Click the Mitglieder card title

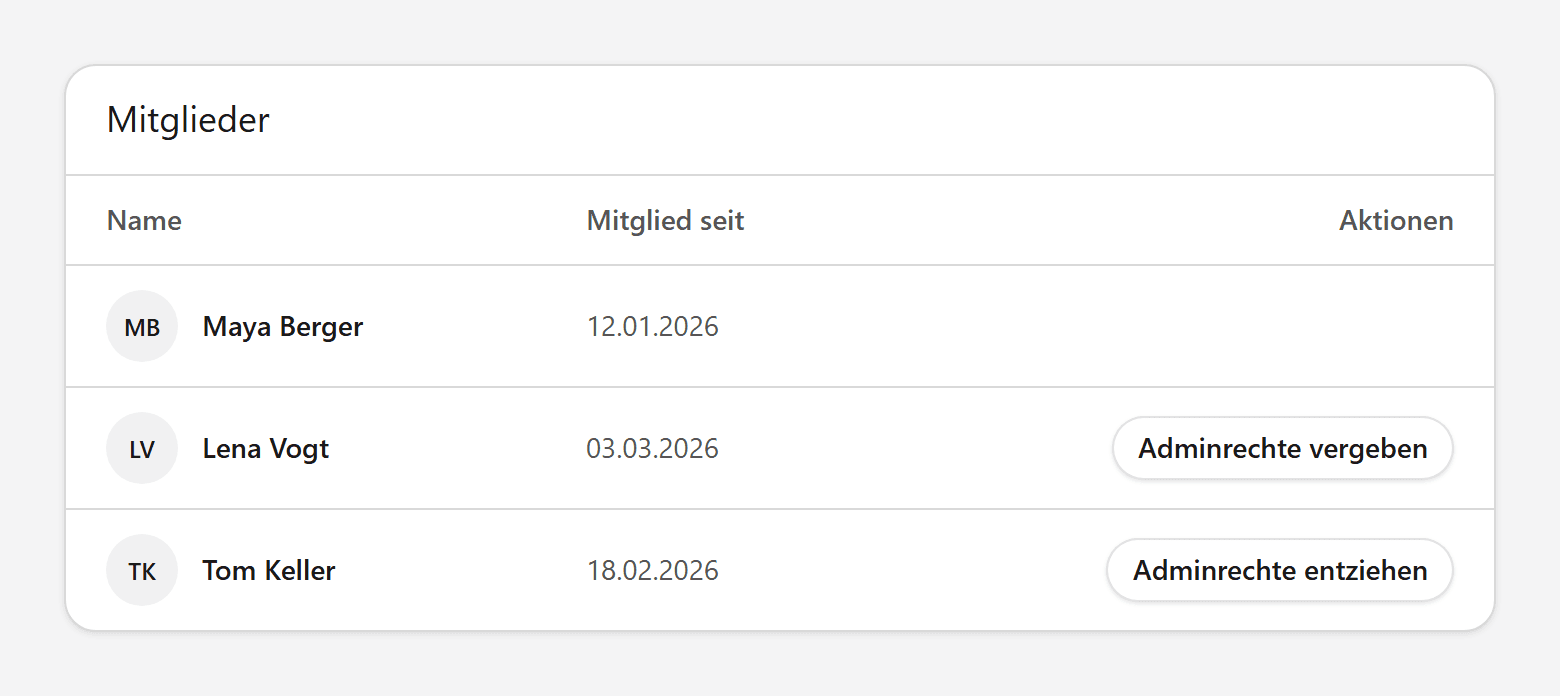point(188,120)
